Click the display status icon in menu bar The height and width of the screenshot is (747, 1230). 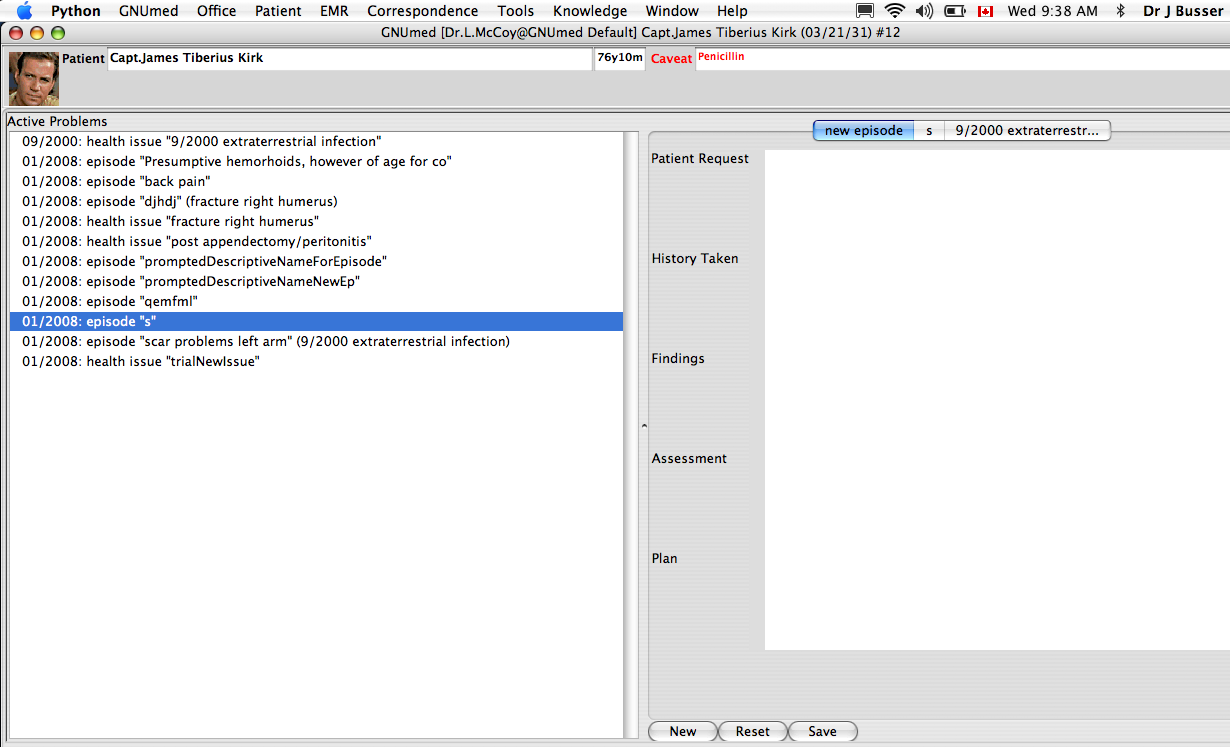(866, 11)
